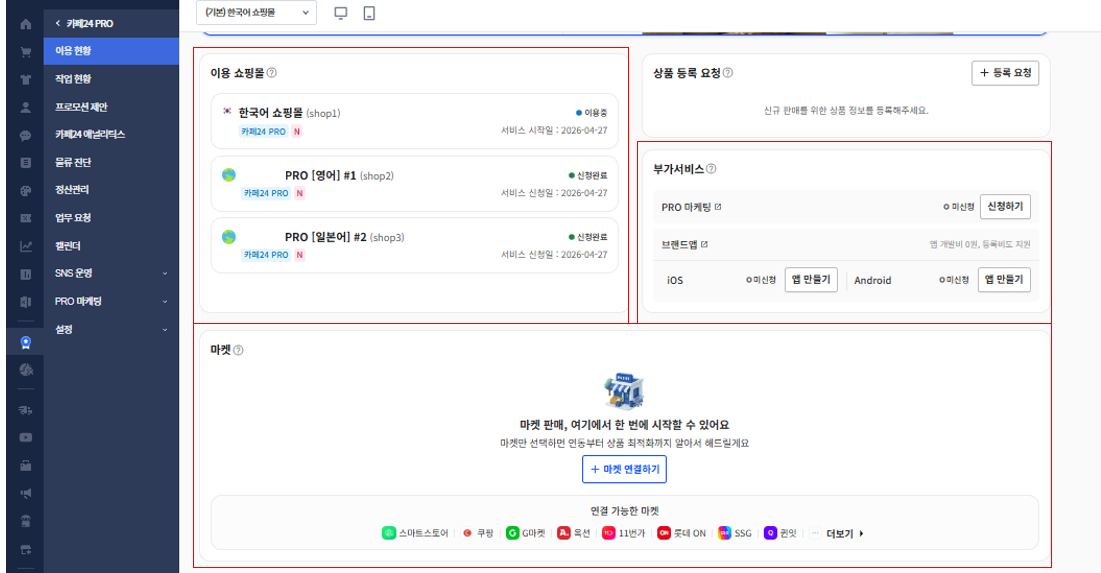Switch to desktop monitor preview icon
The image size is (1101, 573).
coord(341,13)
